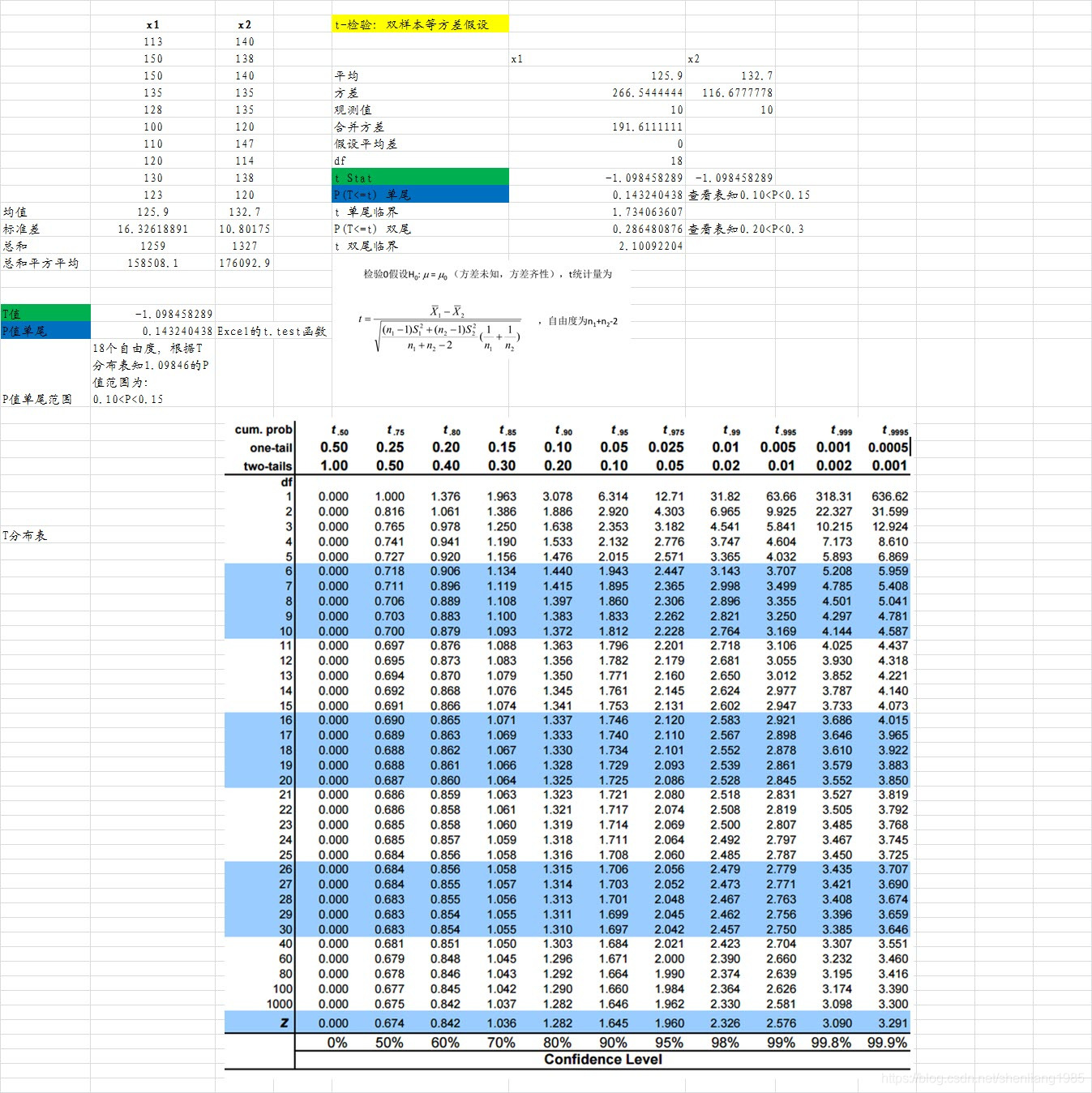Select the cell 158508.1

click(153, 263)
